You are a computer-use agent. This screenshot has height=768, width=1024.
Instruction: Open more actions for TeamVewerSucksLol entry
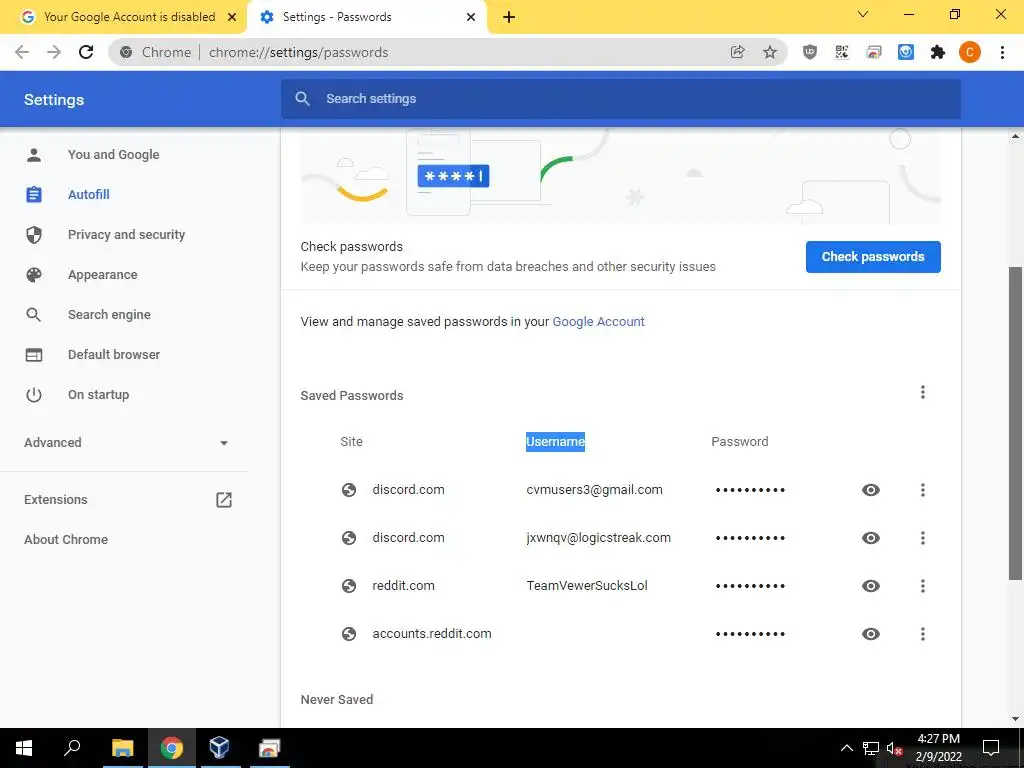[923, 586]
